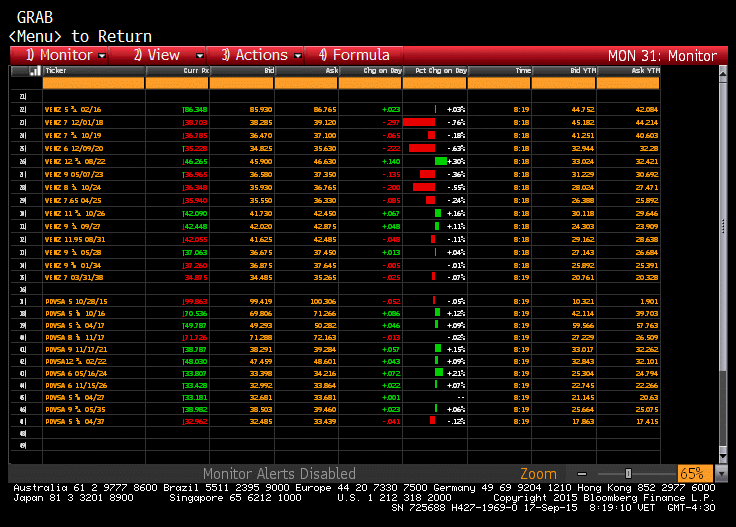Click the Bid filter input field

click(x=241, y=83)
